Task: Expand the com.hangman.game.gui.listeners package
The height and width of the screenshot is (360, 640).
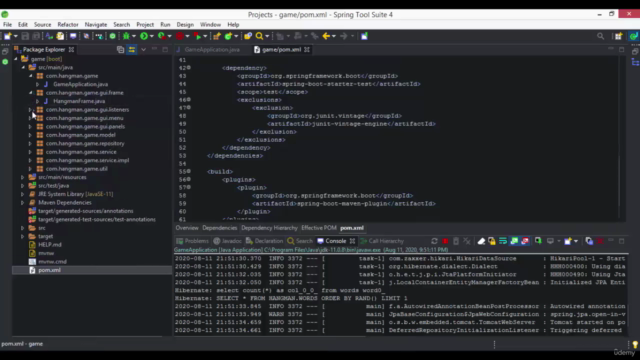Action: [x=30, y=110]
